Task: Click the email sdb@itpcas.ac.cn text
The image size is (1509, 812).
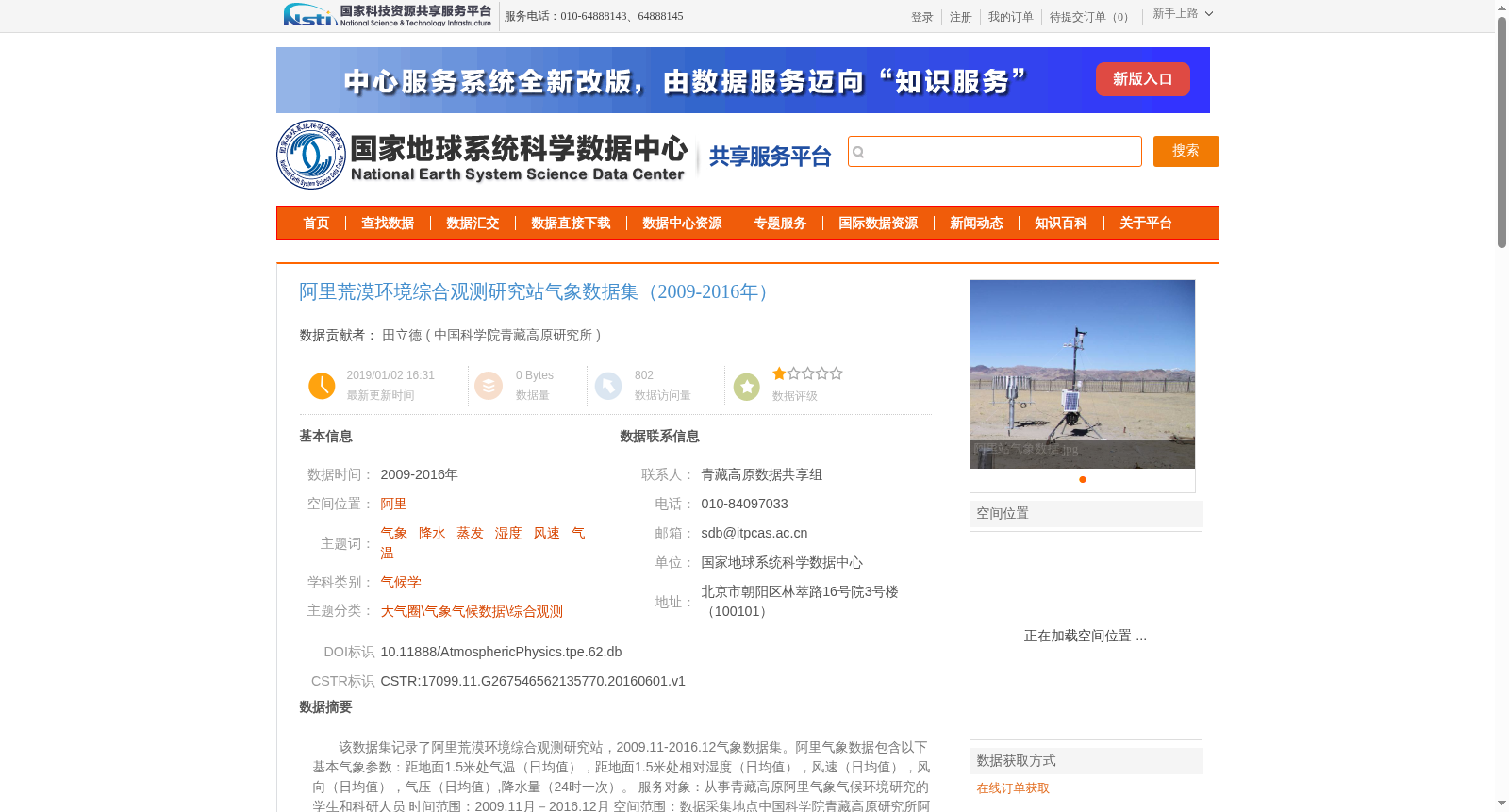Action: [x=754, y=533]
